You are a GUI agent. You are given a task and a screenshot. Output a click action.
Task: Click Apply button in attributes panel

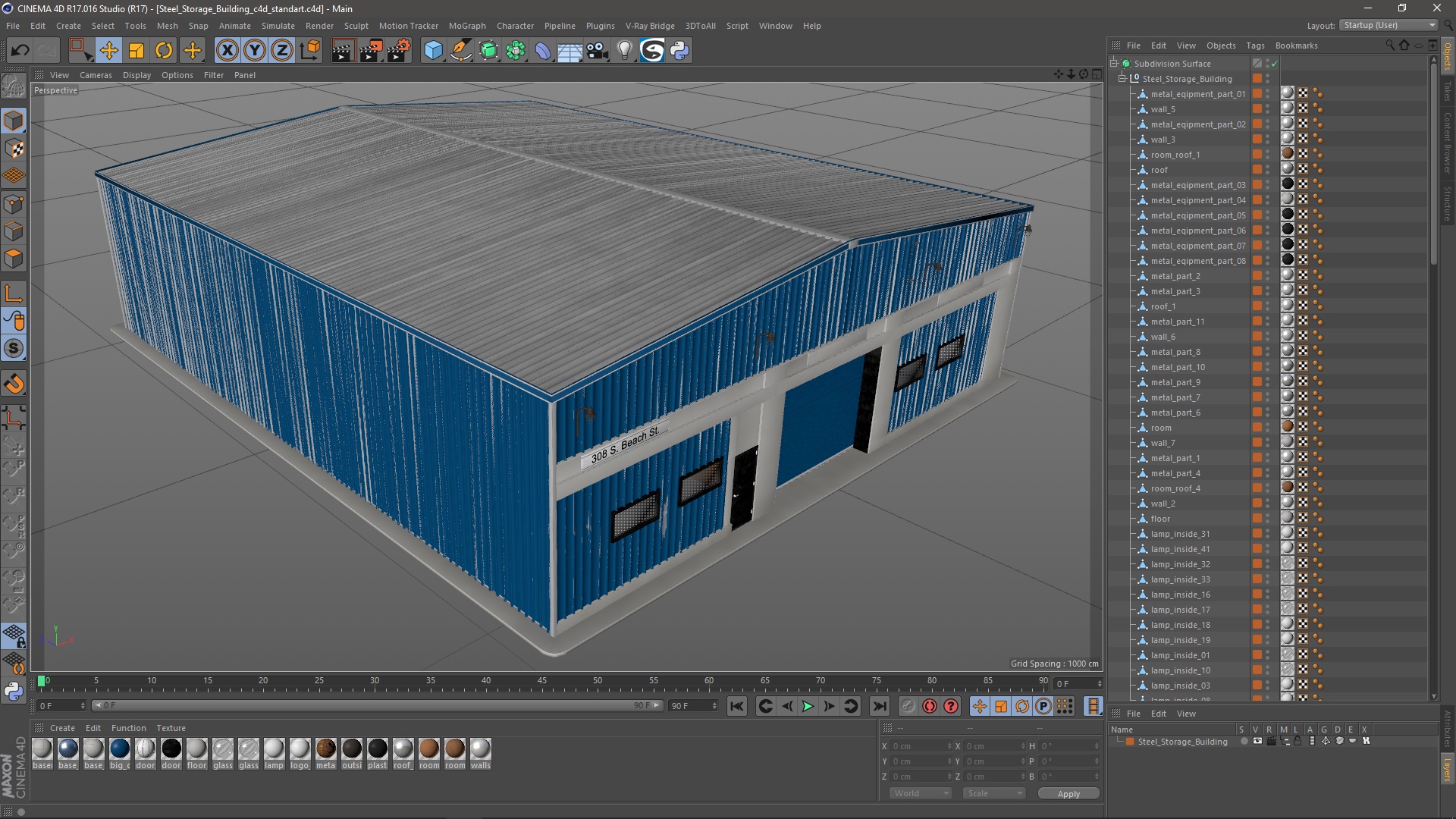(x=1067, y=793)
